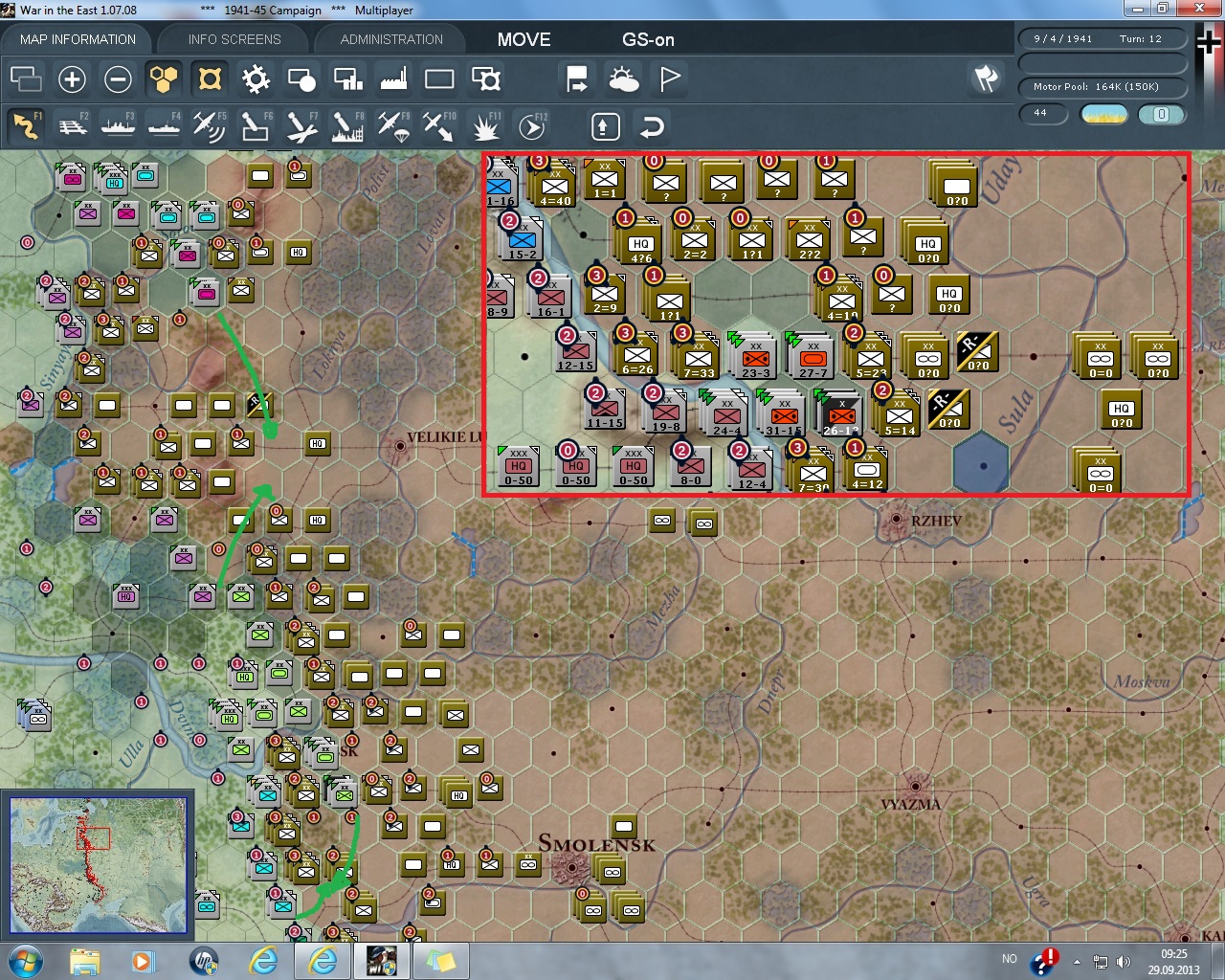
Task: Click the GS-on status label
Action: point(648,39)
